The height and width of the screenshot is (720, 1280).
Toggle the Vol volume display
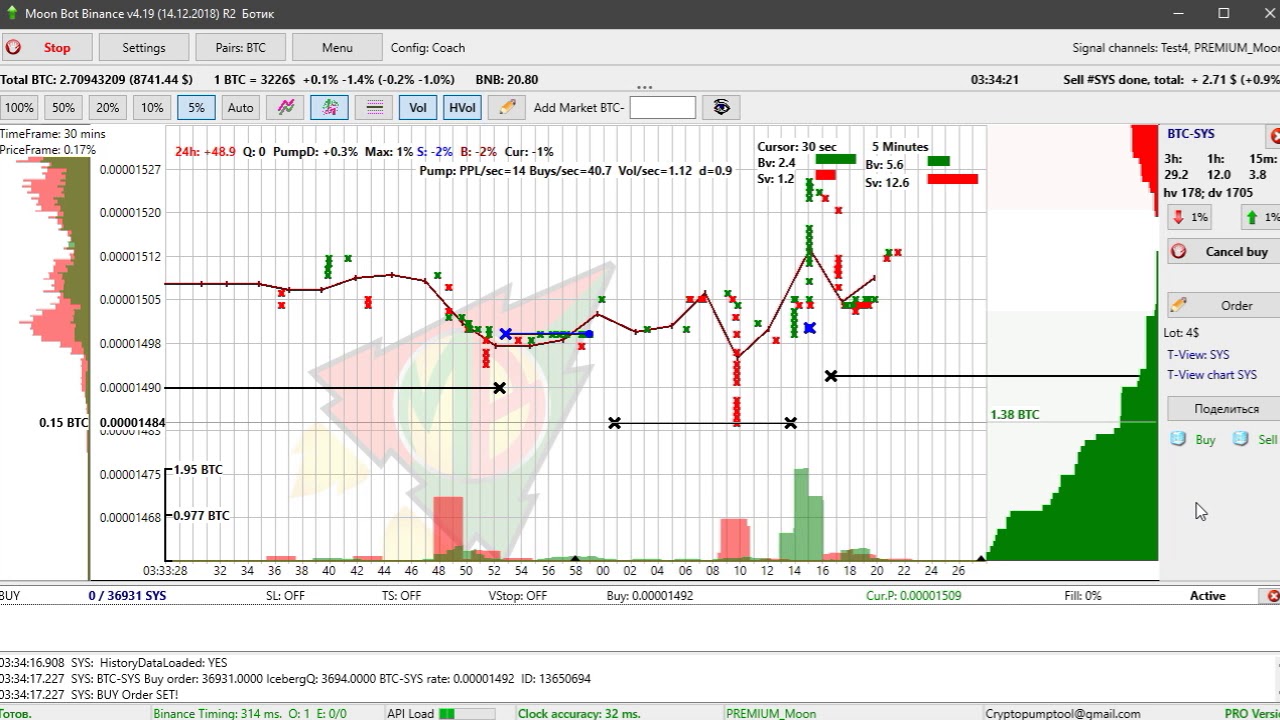pyautogui.click(x=418, y=108)
